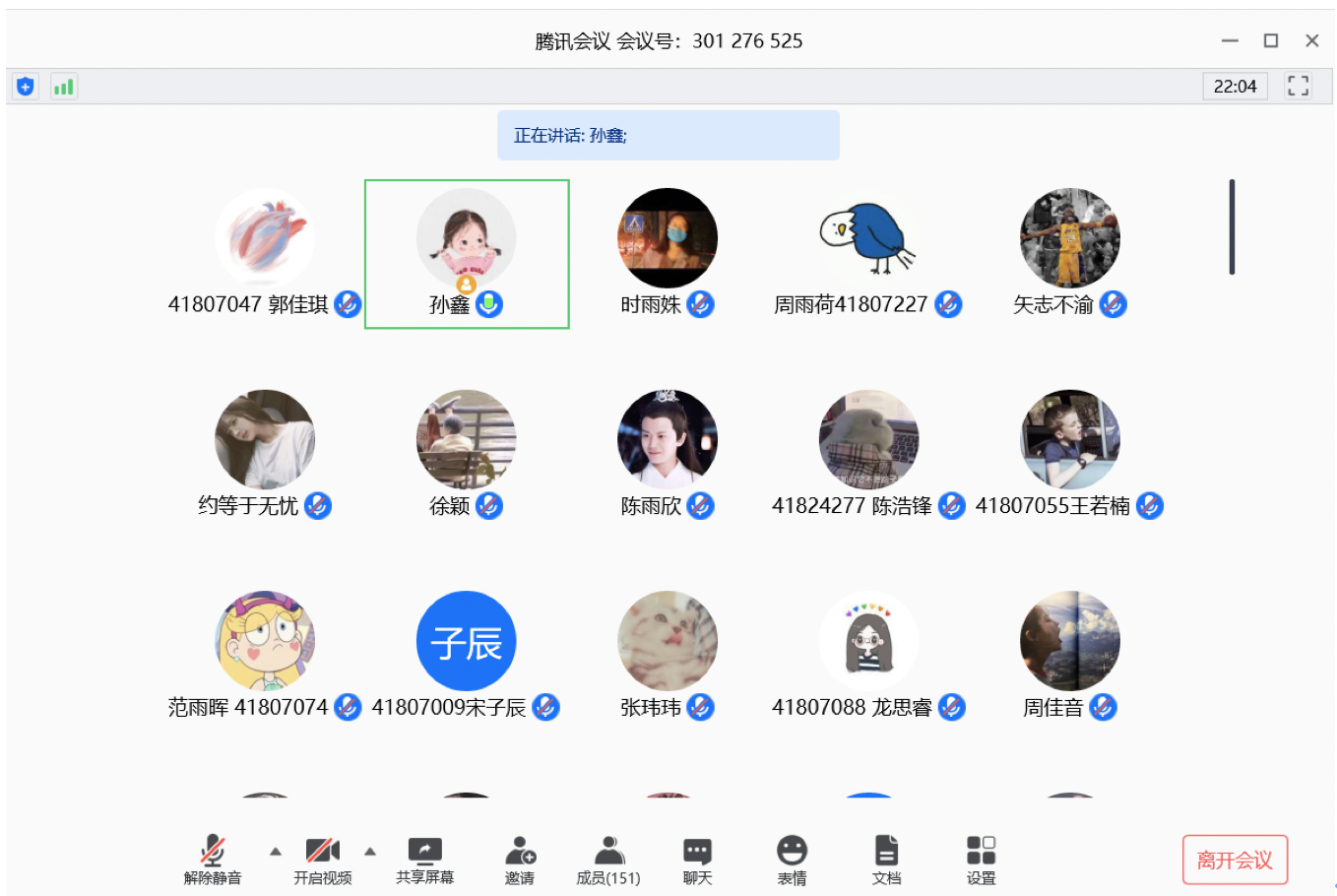This screenshot has width=1337, height=896.
Task: Click the 正在讲话 speaker banner
Action: [668, 135]
